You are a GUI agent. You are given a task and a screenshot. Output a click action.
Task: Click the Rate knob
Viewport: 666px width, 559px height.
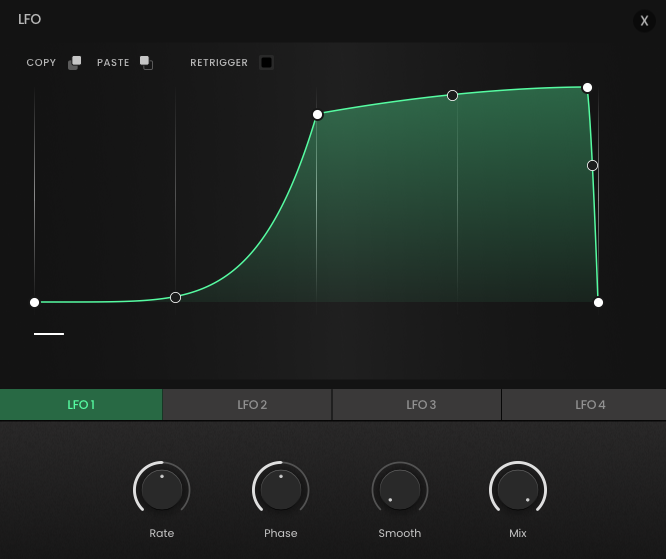coord(162,489)
